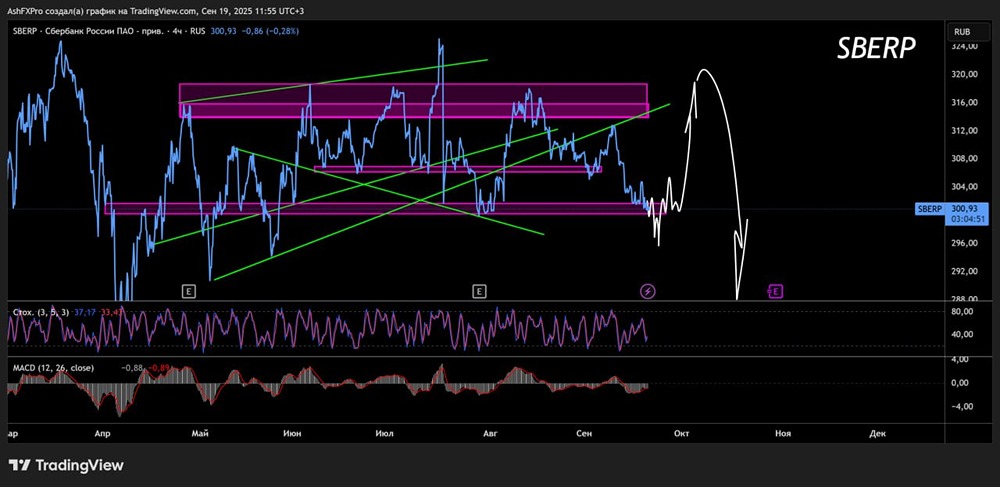Click the Июн label on time axis

(293, 434)
